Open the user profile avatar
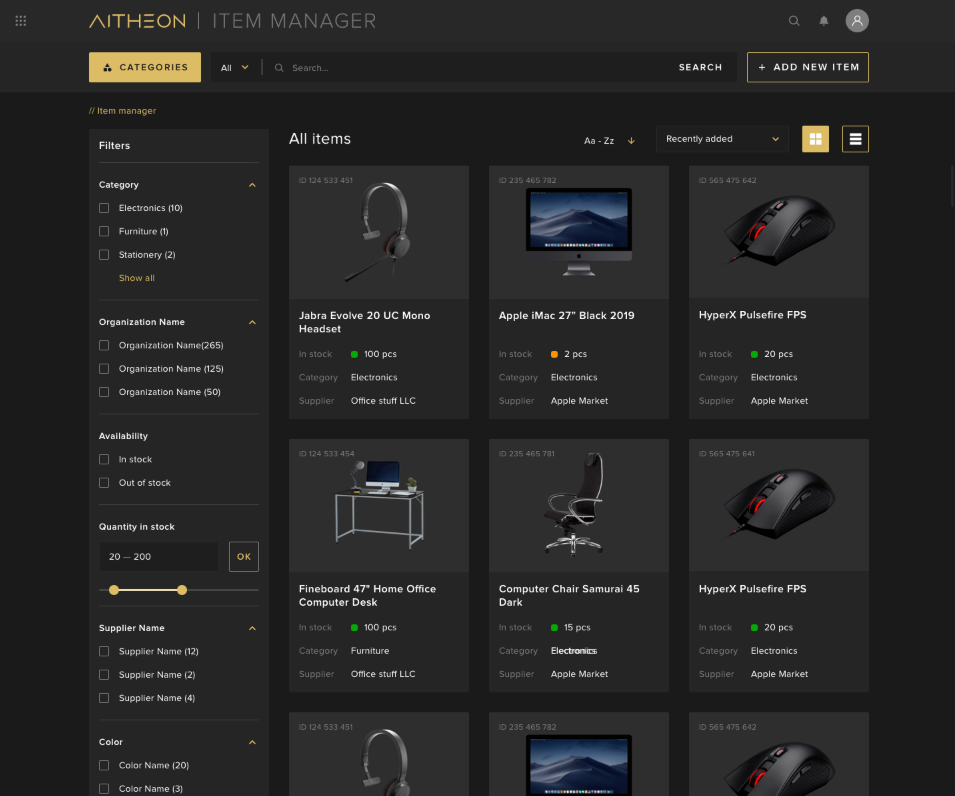Image resolution: width=955 pixels, height=796 pixels. pyautogui.click(x=856, y=21)
